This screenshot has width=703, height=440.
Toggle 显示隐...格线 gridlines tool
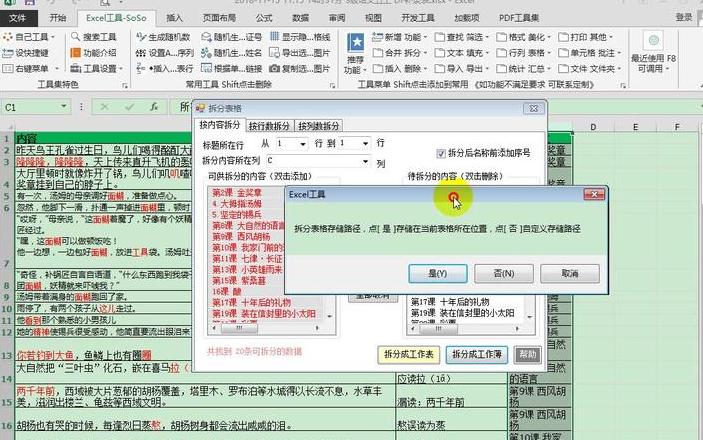[299, 37]
